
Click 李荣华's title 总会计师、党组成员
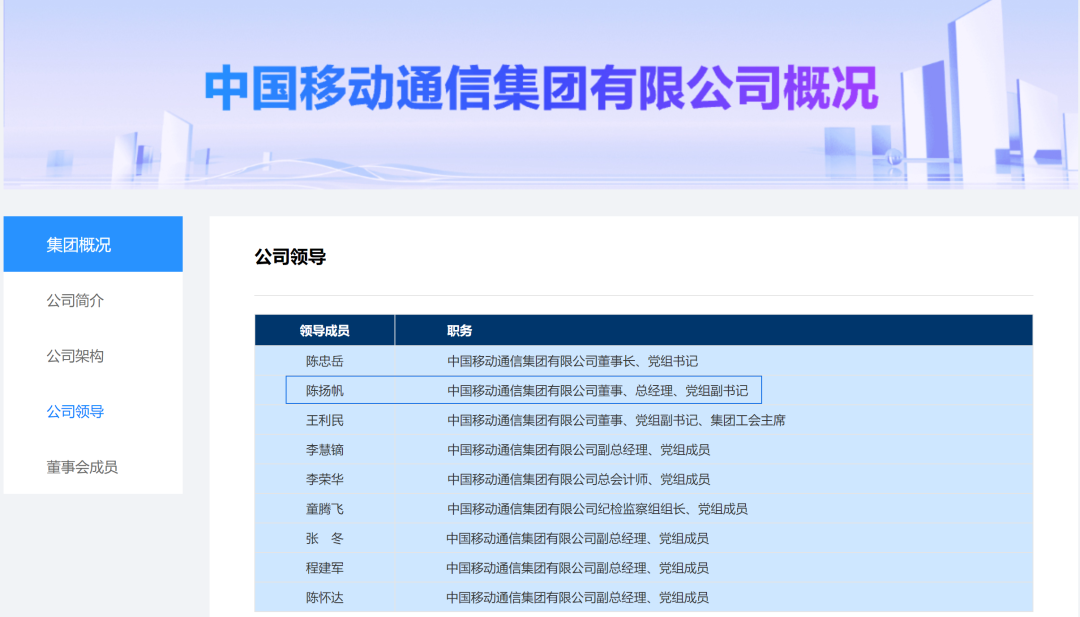point(579,479)
